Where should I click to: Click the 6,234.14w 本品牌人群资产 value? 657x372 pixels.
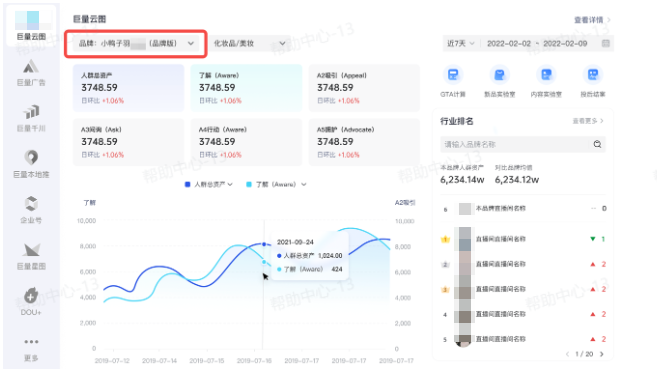point(462,180)
